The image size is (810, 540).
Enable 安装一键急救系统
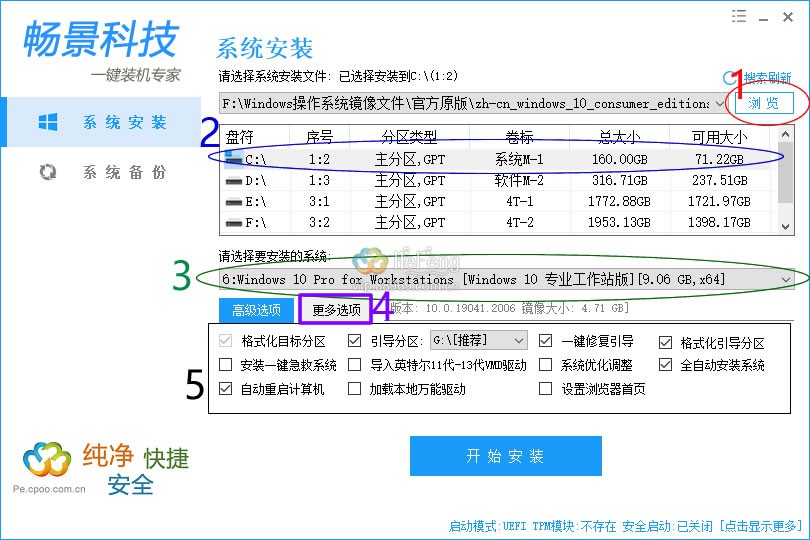(x=225, y=365)
